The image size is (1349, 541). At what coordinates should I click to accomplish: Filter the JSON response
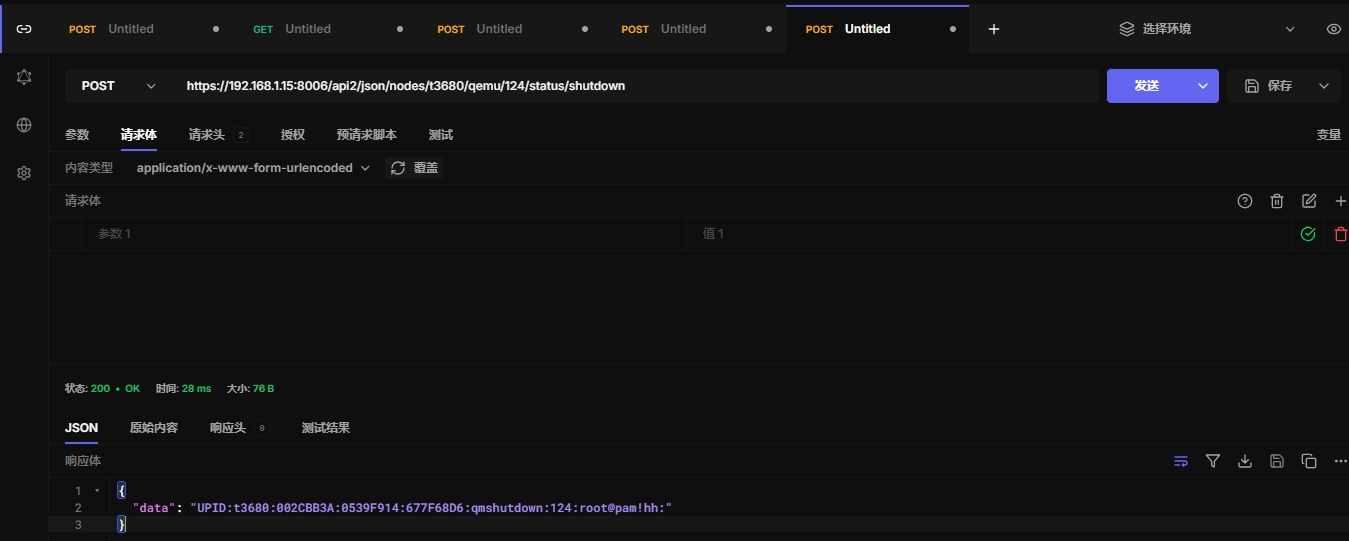point(1213,461)
